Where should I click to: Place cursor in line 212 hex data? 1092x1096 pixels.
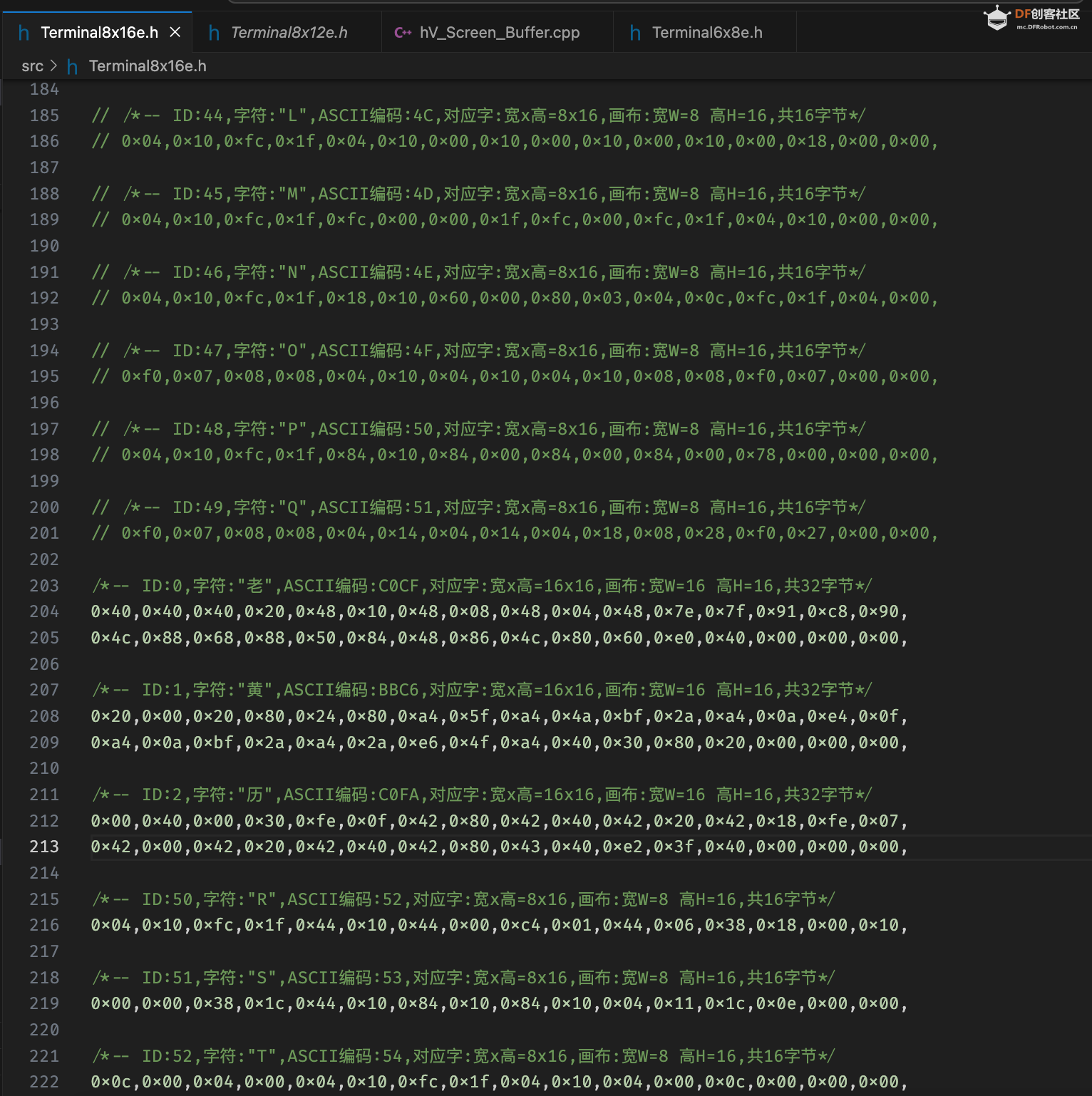[x=500, y=821]
